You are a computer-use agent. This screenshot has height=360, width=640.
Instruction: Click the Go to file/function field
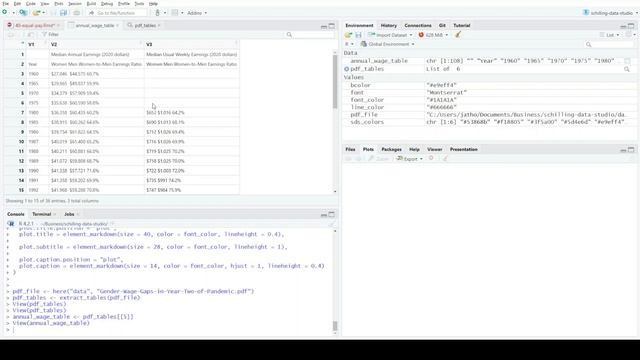(x=116, y=13)
